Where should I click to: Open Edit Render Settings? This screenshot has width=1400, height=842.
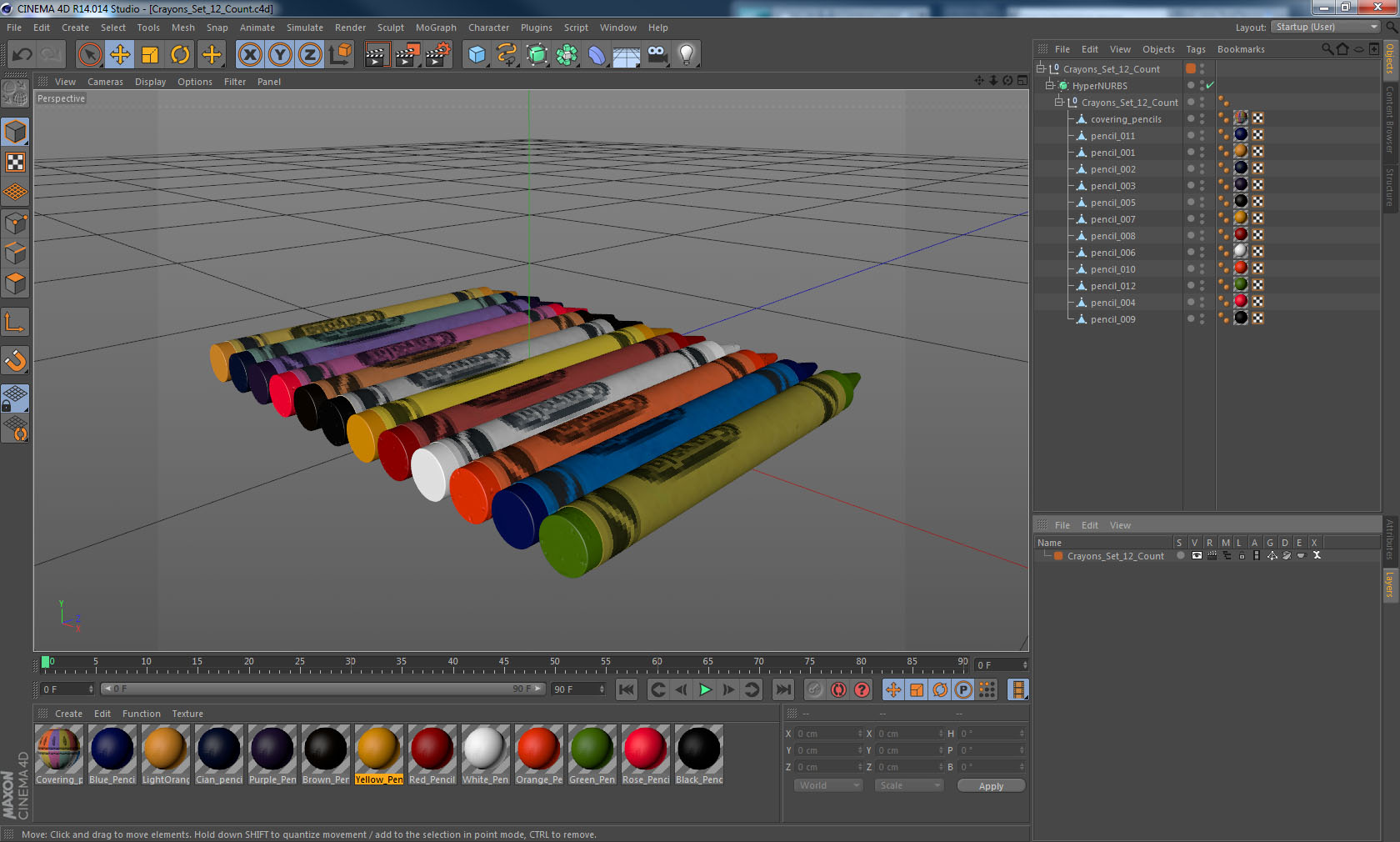[x=438, y=55]
